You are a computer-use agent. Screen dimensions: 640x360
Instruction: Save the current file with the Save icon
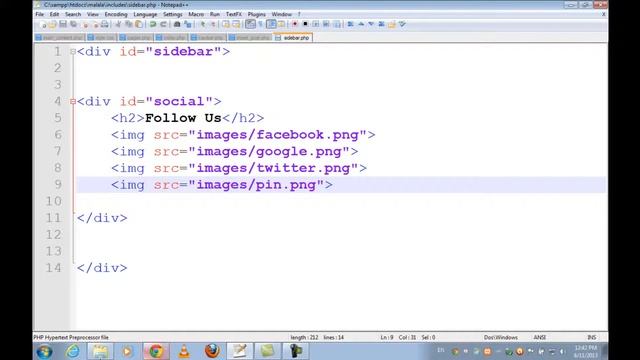pos(63,24)
